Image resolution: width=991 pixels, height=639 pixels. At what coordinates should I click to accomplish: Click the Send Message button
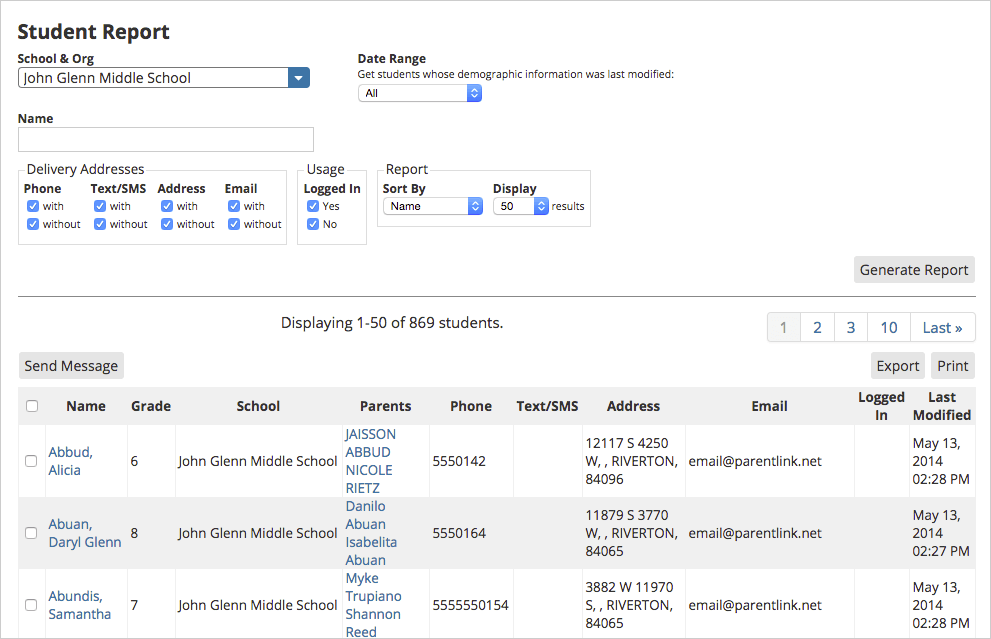click(70, 365)
